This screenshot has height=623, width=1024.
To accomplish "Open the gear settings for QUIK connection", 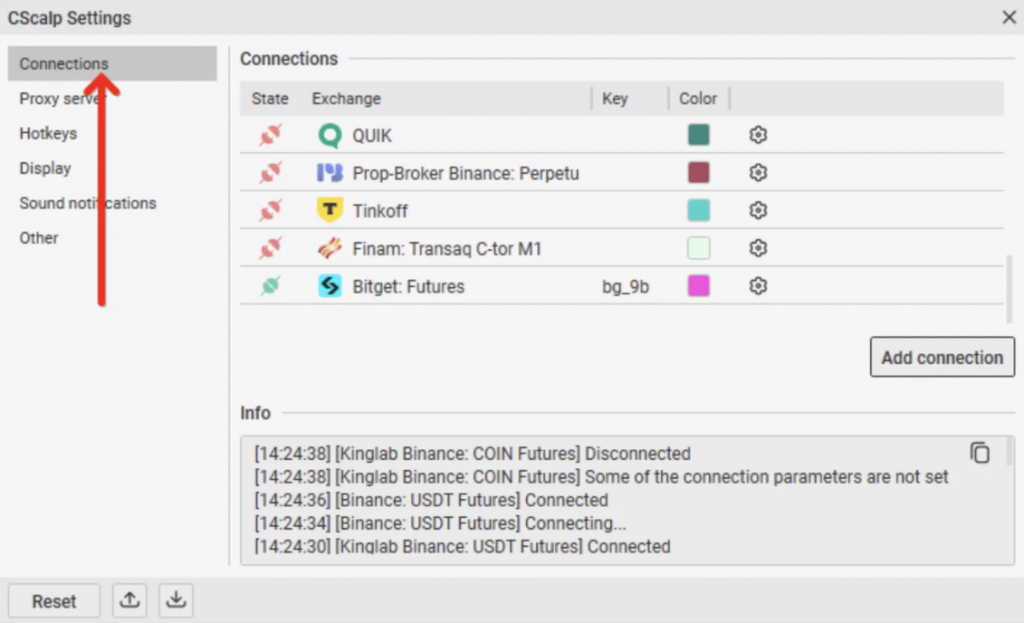I will [758, 135].
